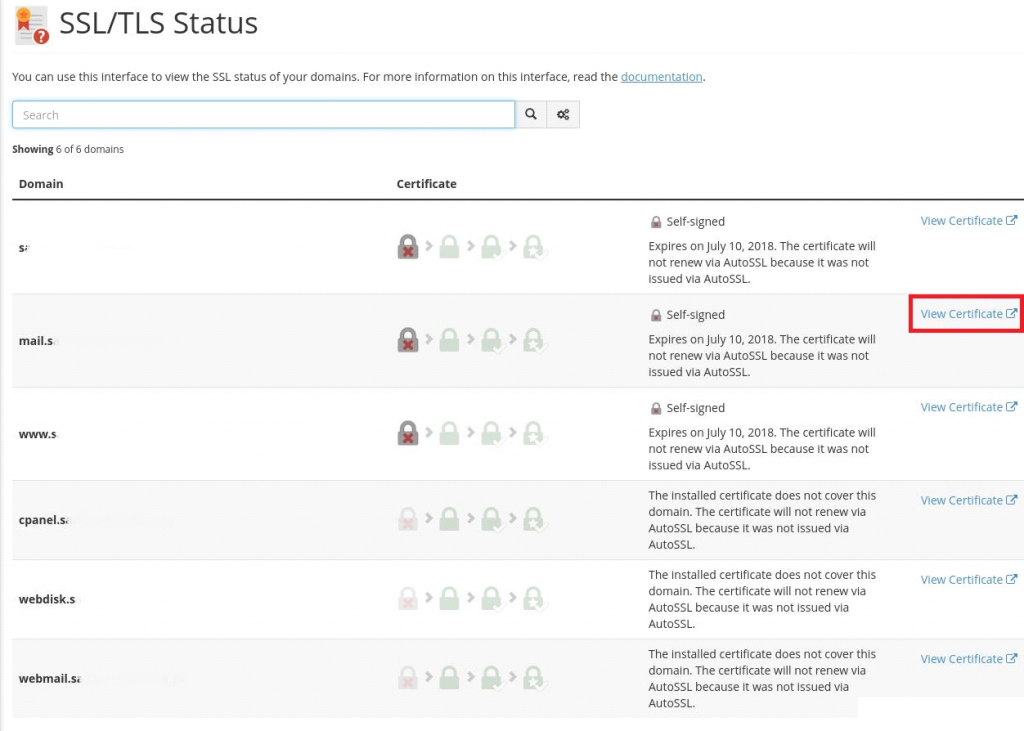View Certificate for the www domain
Screen dimensions: 1024x731
[968, 407]
